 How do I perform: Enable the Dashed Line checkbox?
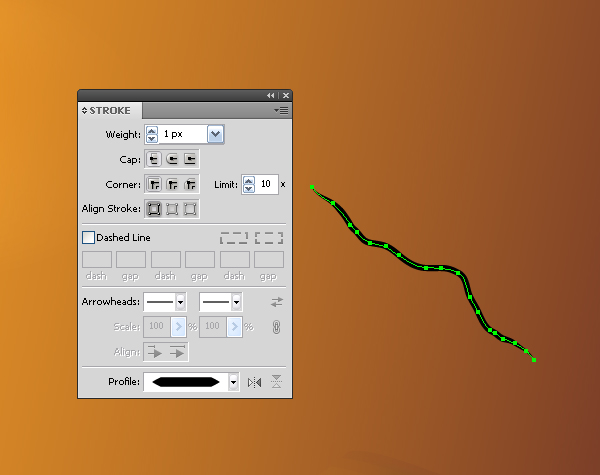(88, 237)
